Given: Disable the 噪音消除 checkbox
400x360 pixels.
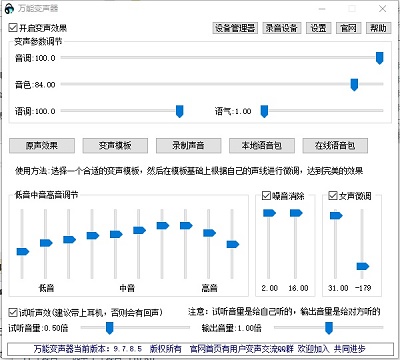Looking at the screenshot, I should 266,195.
